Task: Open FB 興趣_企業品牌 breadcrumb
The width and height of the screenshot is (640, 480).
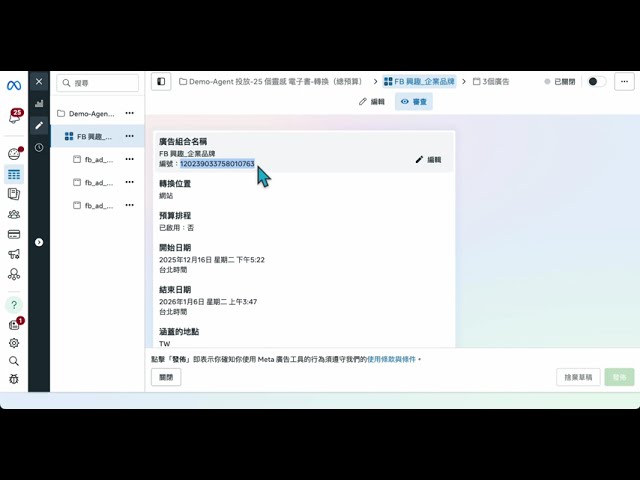Action: (x=420, y=82)
